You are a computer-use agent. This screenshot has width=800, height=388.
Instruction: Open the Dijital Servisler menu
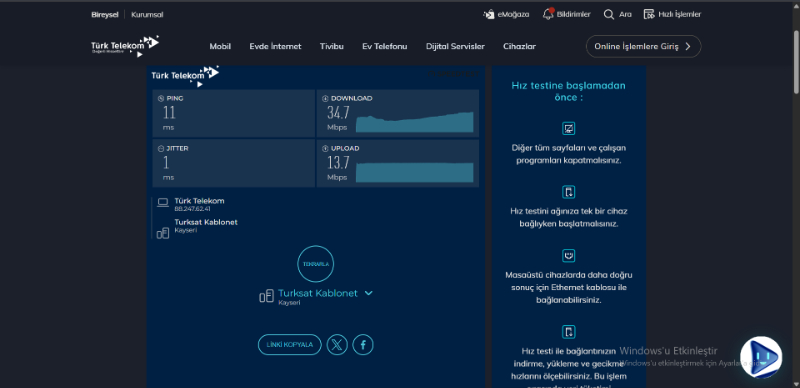pos(455,46)
